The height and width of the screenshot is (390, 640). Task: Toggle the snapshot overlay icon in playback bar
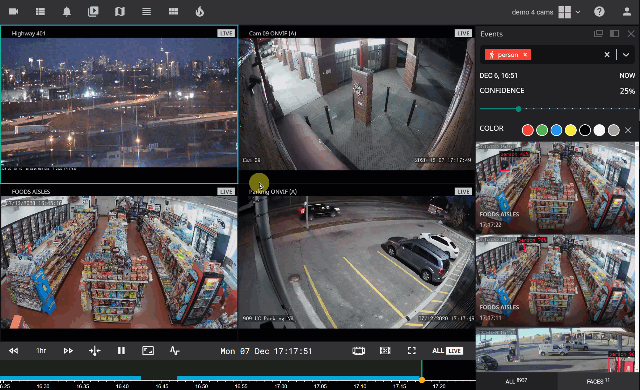[x=148, y=350]
